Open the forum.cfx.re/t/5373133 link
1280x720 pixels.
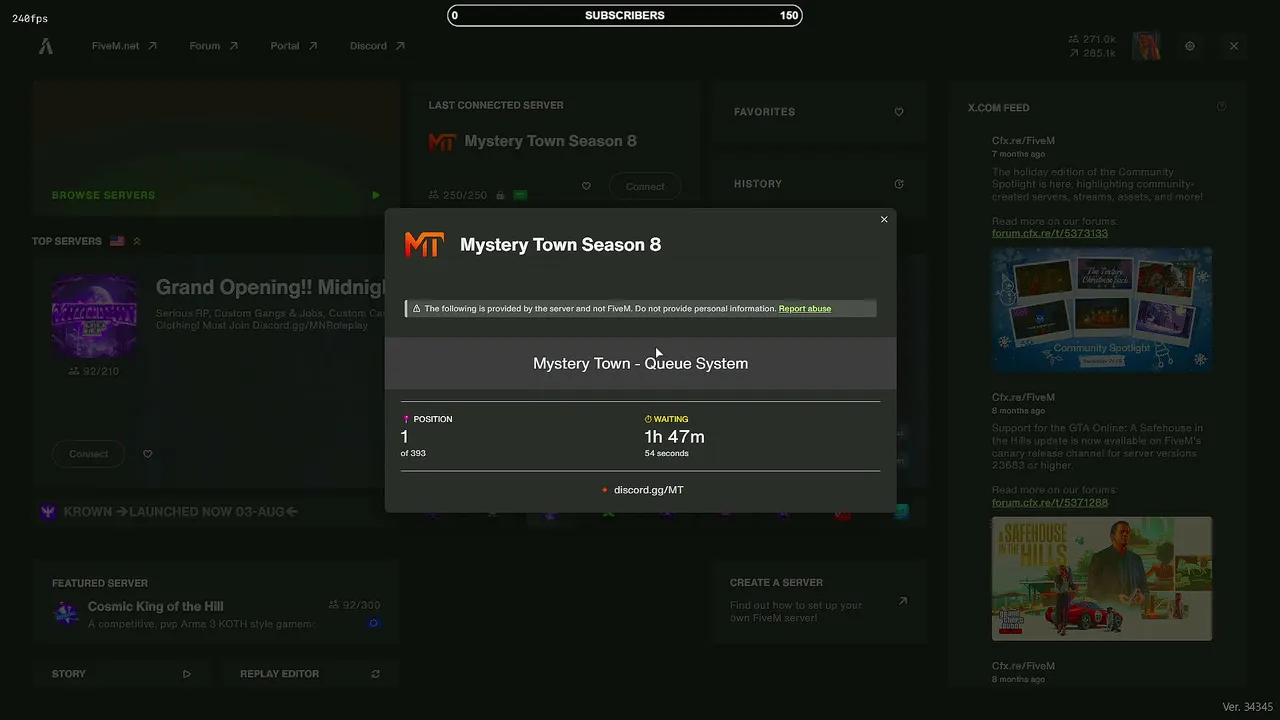[x=1050, y=234]
